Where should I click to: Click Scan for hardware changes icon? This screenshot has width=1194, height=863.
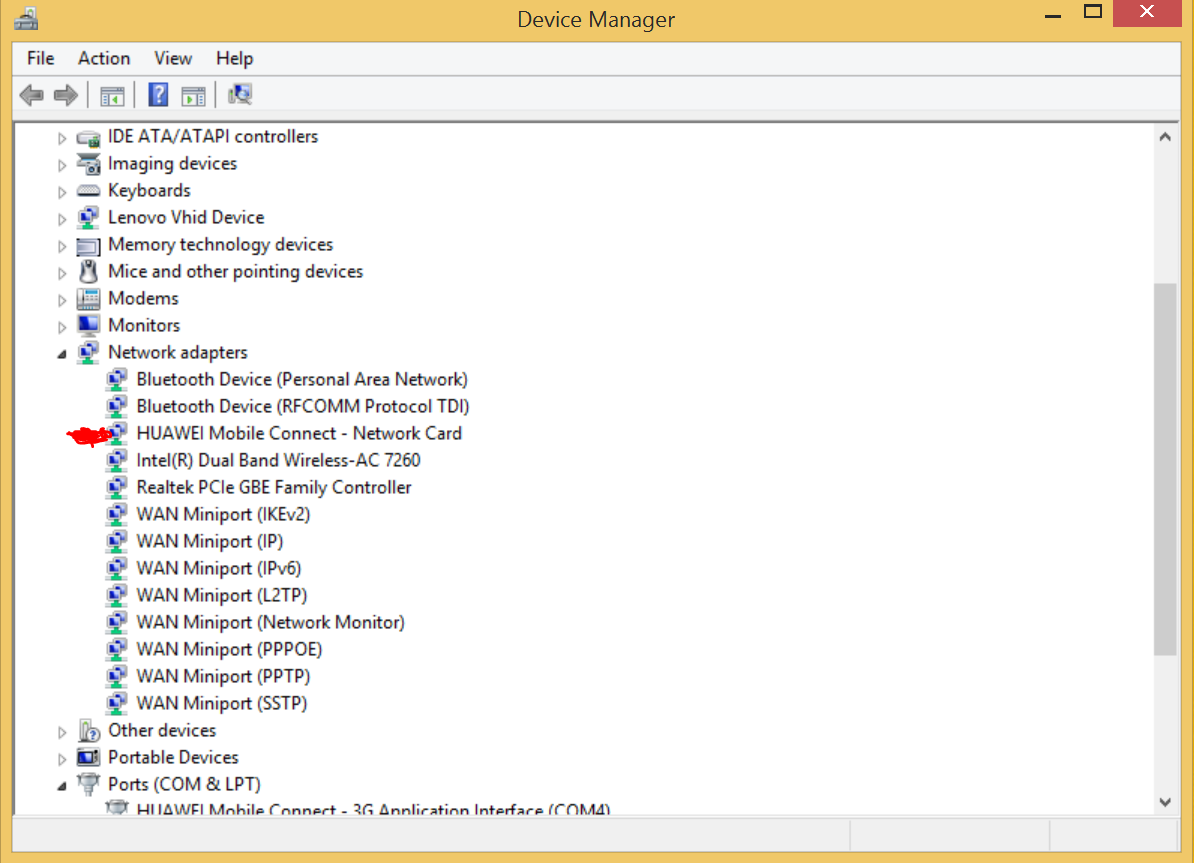point(240,95)
